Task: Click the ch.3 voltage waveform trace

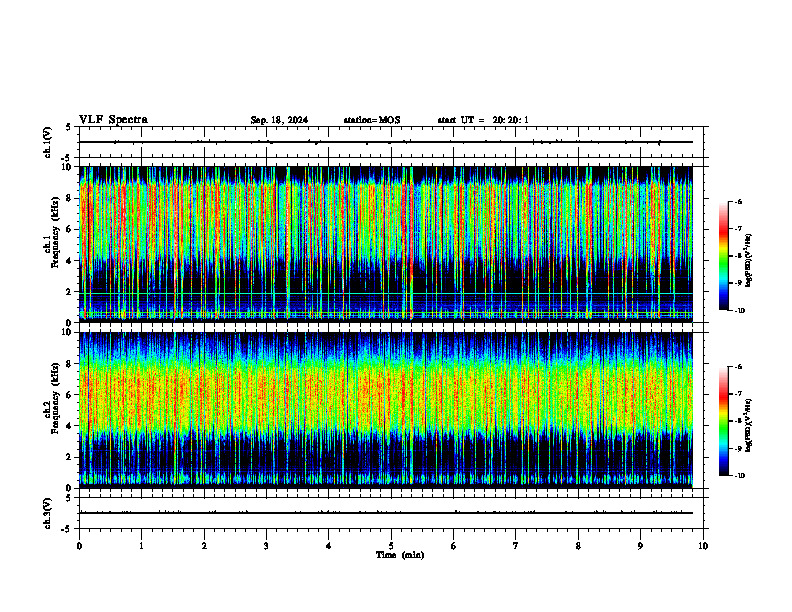Action: (385, 513)
